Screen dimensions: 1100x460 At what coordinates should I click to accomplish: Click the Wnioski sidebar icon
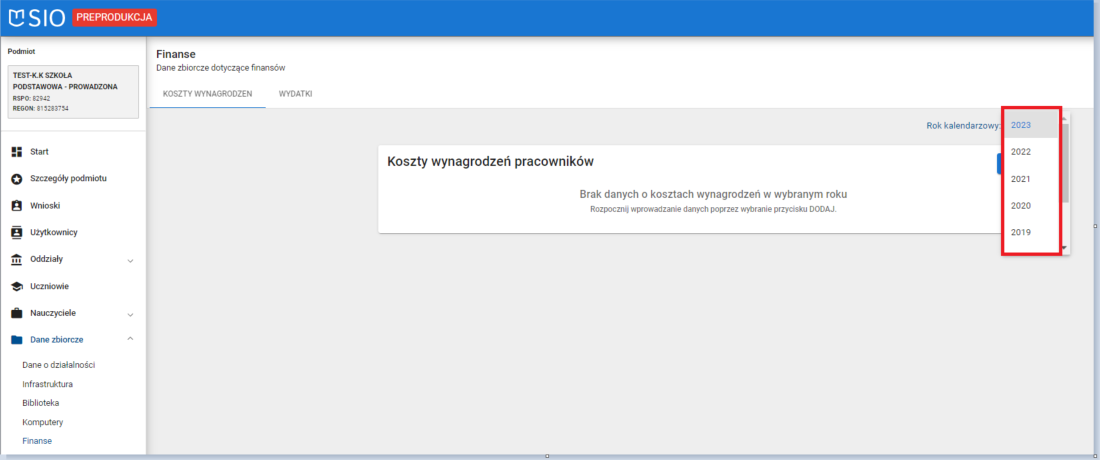click(x=16, y=205)
